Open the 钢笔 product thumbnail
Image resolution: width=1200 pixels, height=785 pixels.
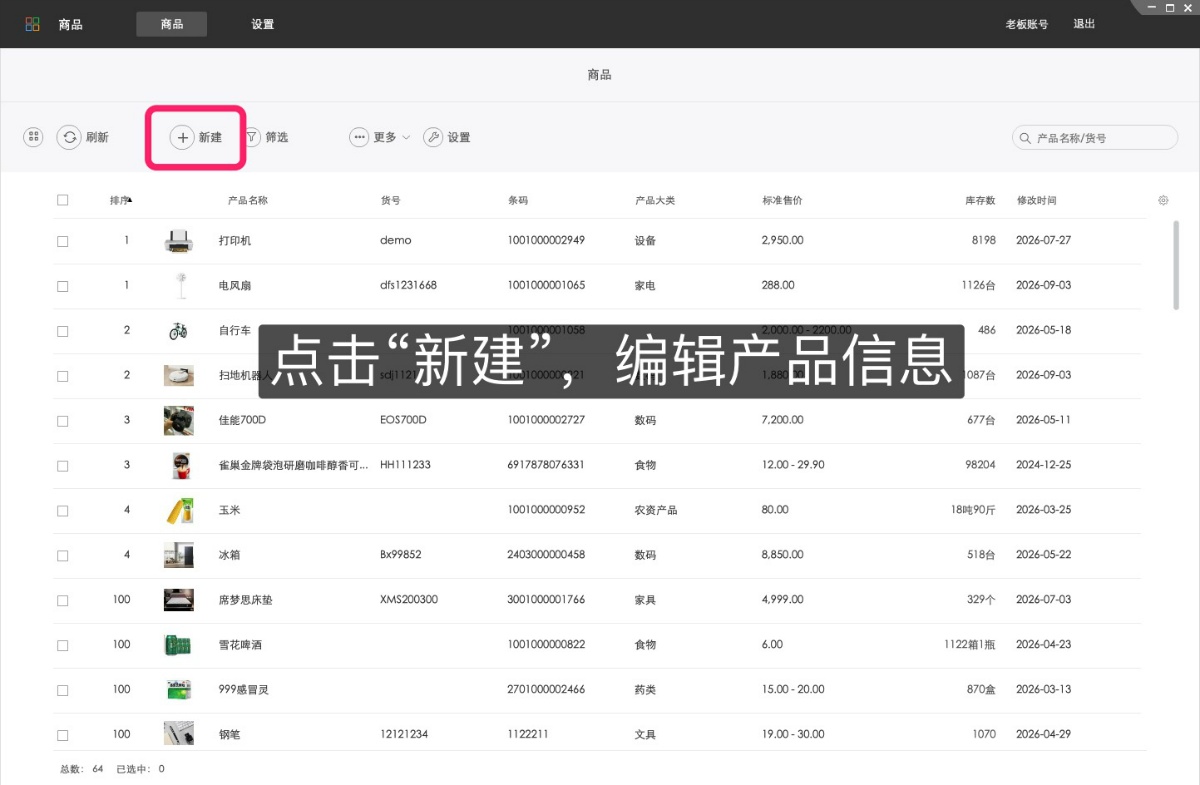pos(179,734)
